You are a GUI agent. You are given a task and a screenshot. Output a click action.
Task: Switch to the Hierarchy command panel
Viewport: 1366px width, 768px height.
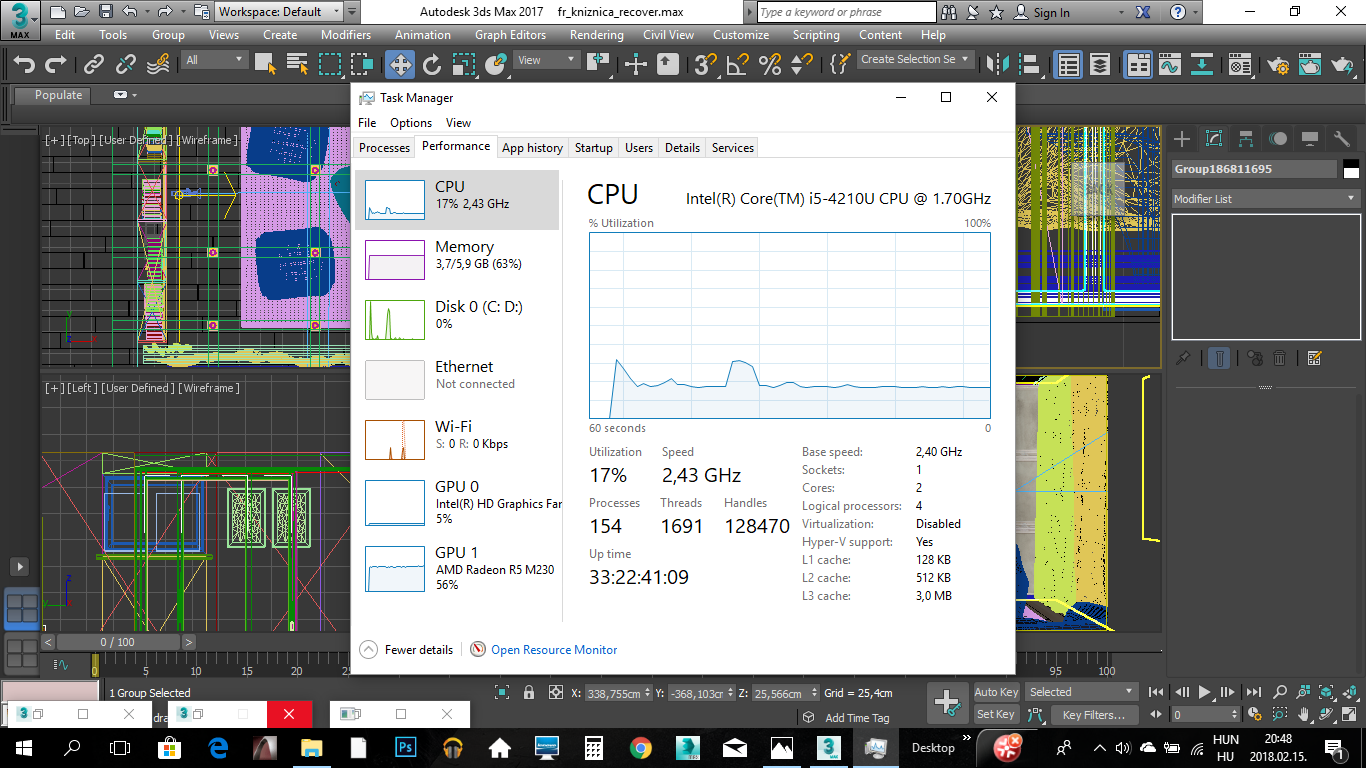(x=1245, y=139)
